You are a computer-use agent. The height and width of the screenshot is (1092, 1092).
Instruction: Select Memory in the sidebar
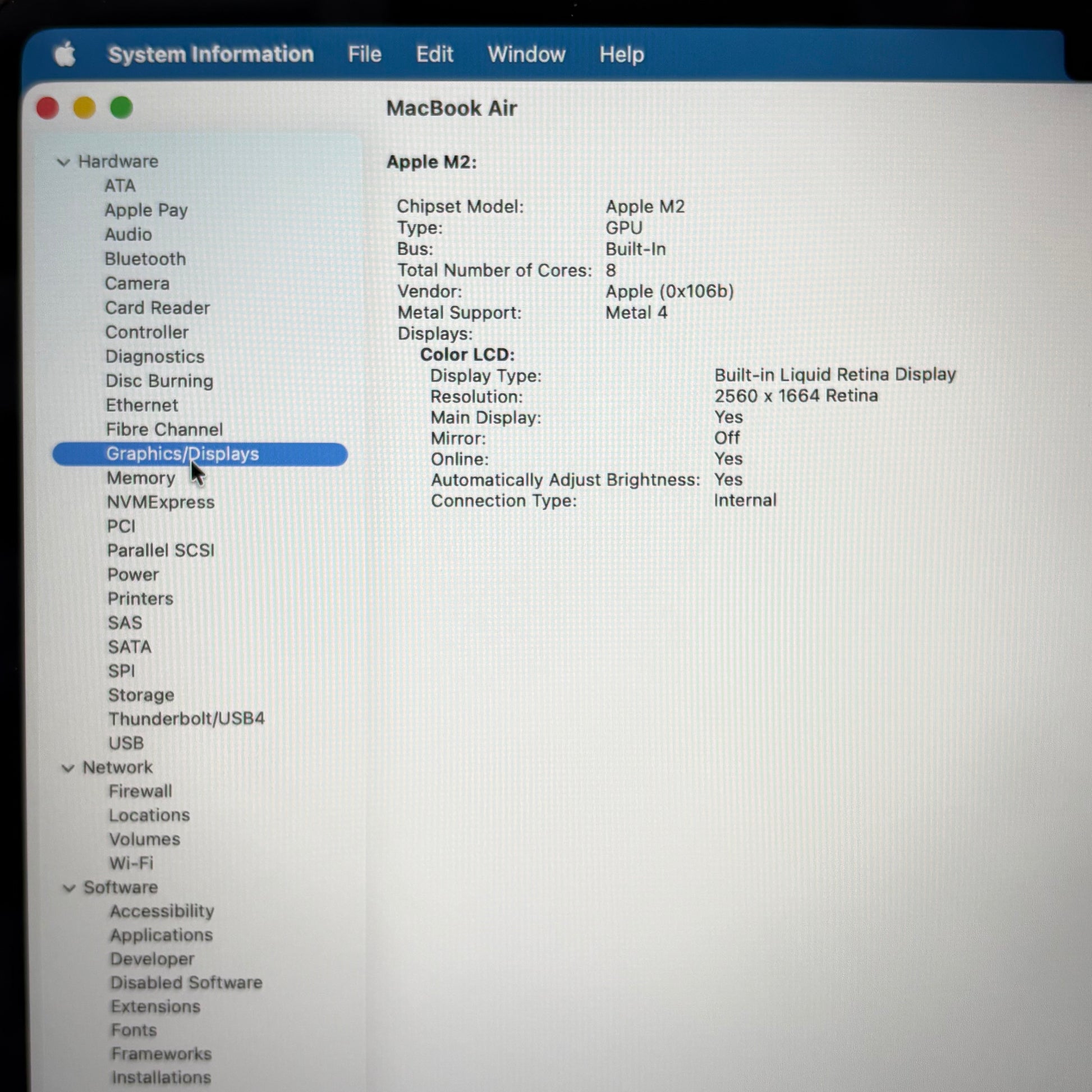tap(141, 478)
